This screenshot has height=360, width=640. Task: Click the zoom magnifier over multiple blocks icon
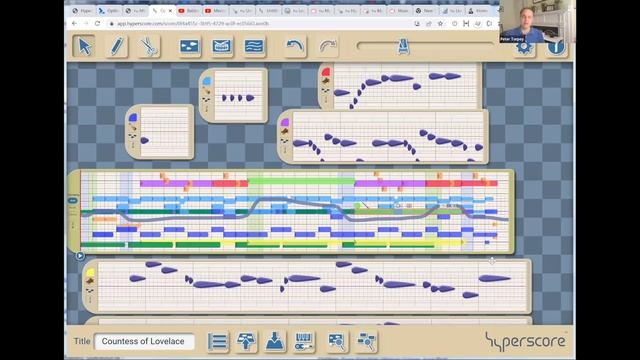coord(366,341)
